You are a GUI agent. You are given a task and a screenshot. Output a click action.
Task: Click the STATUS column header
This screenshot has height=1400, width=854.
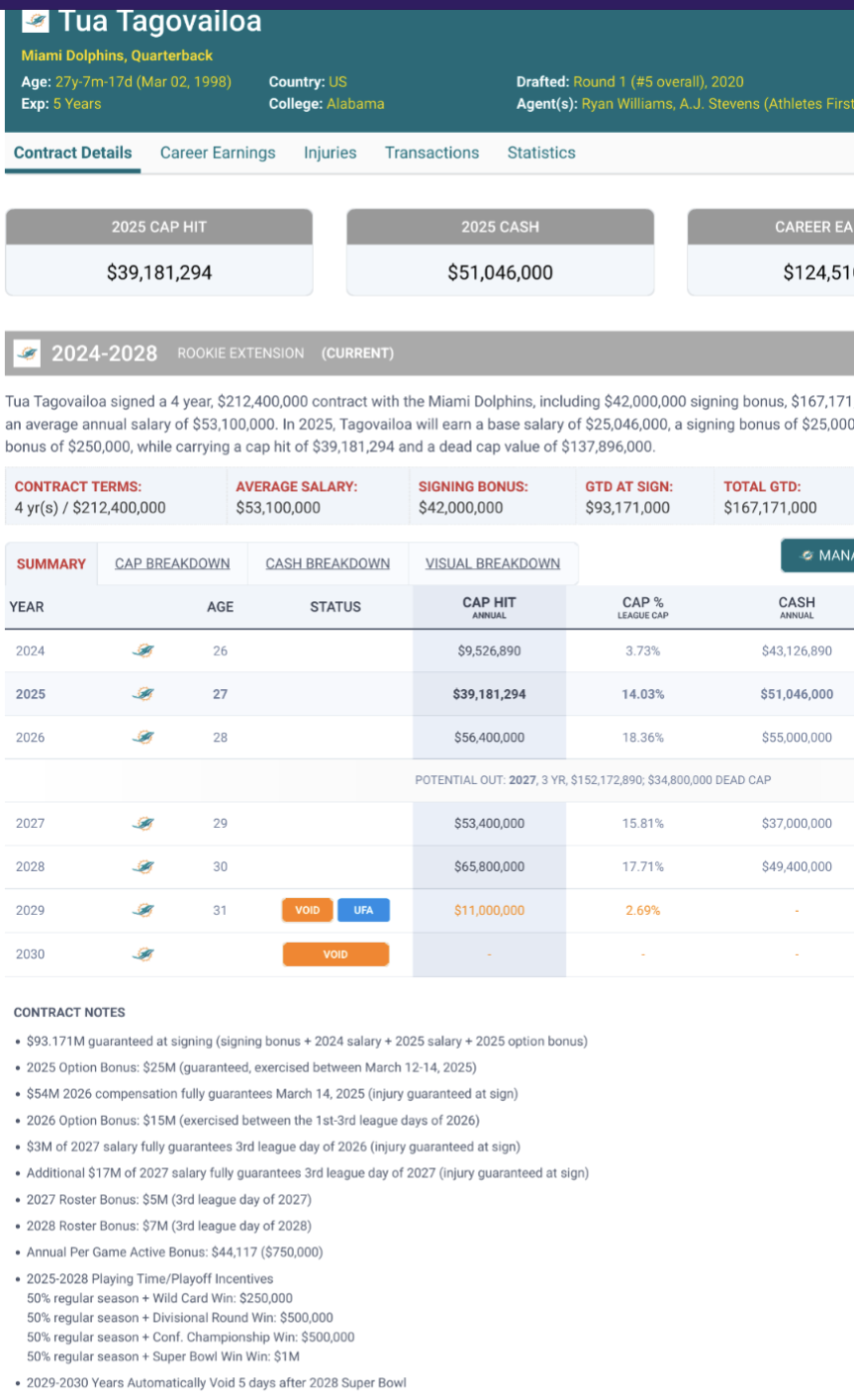[335, 606]
